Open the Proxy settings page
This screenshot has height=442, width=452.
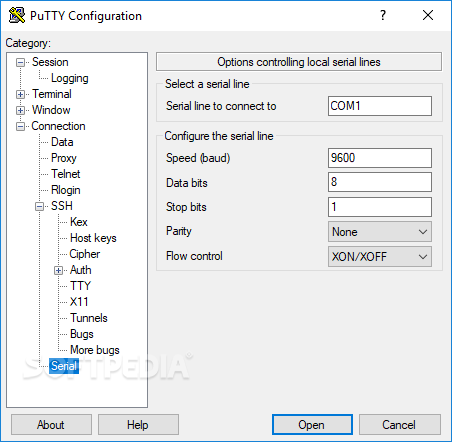64,158
